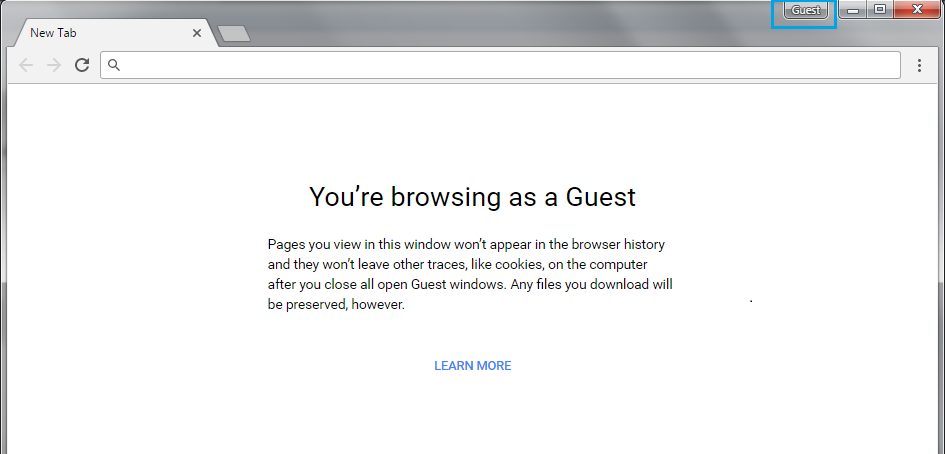Click the forward navigation arrow
The width and height of the screenshot is (945, 454).
point(54,65)
